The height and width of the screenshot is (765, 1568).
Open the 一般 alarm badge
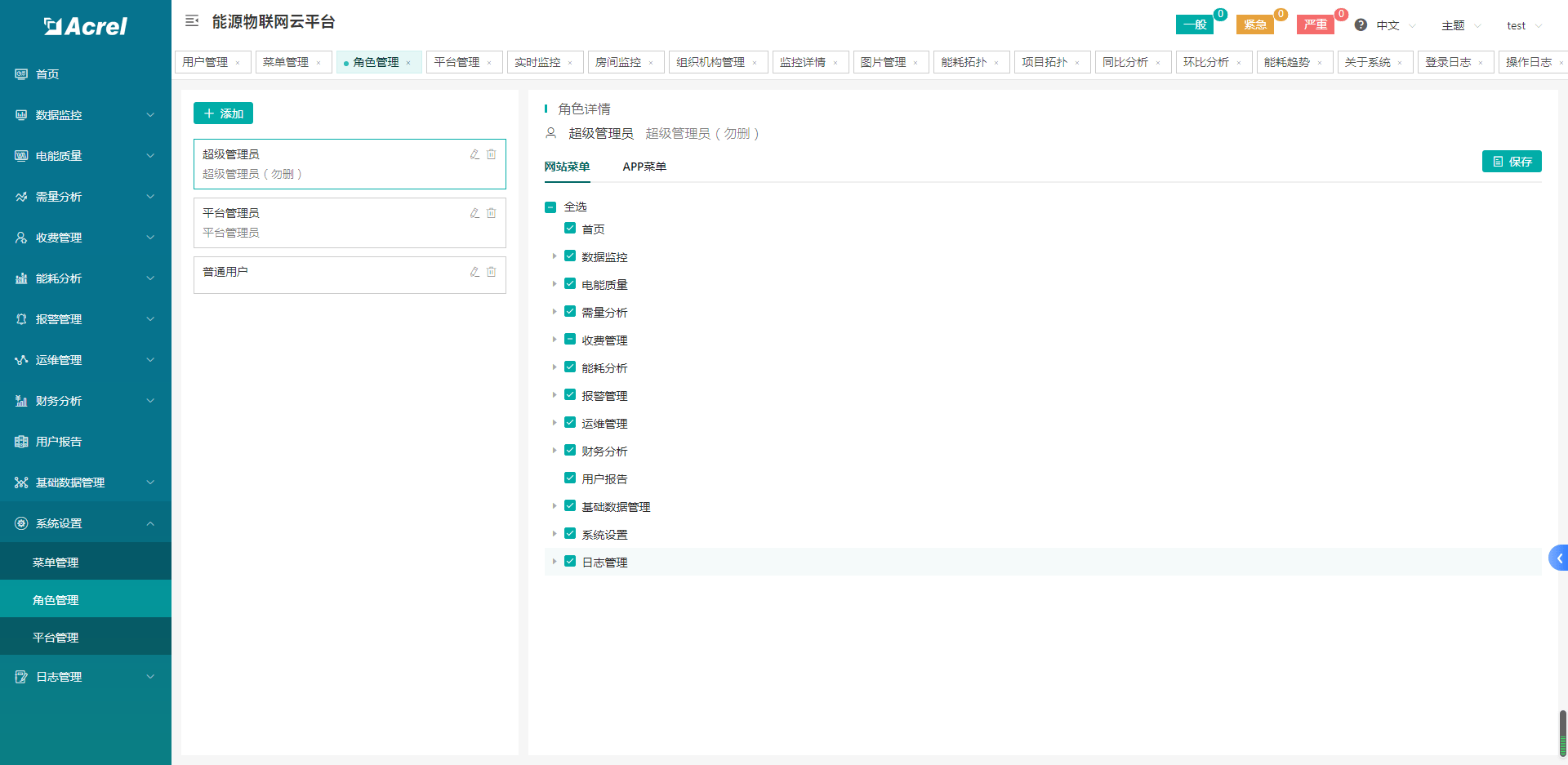[x=1195, y=24]
